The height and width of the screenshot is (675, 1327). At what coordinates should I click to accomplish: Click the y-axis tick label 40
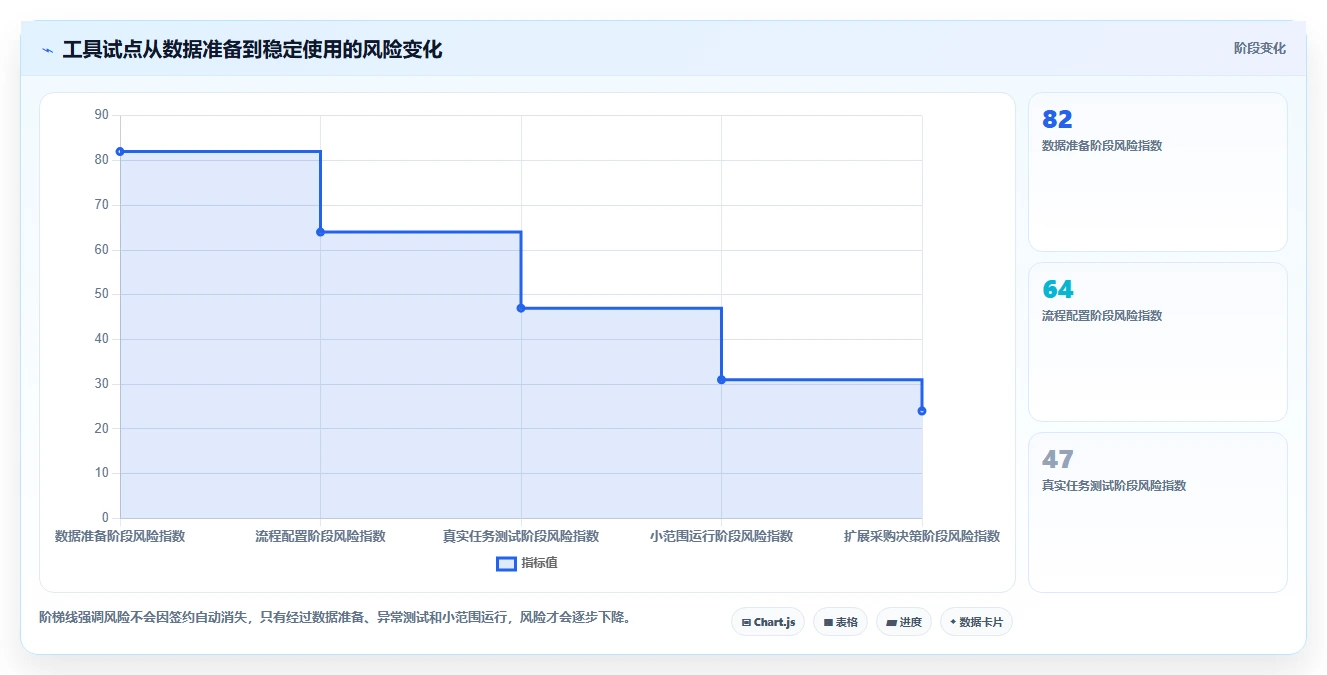(101, 339)
